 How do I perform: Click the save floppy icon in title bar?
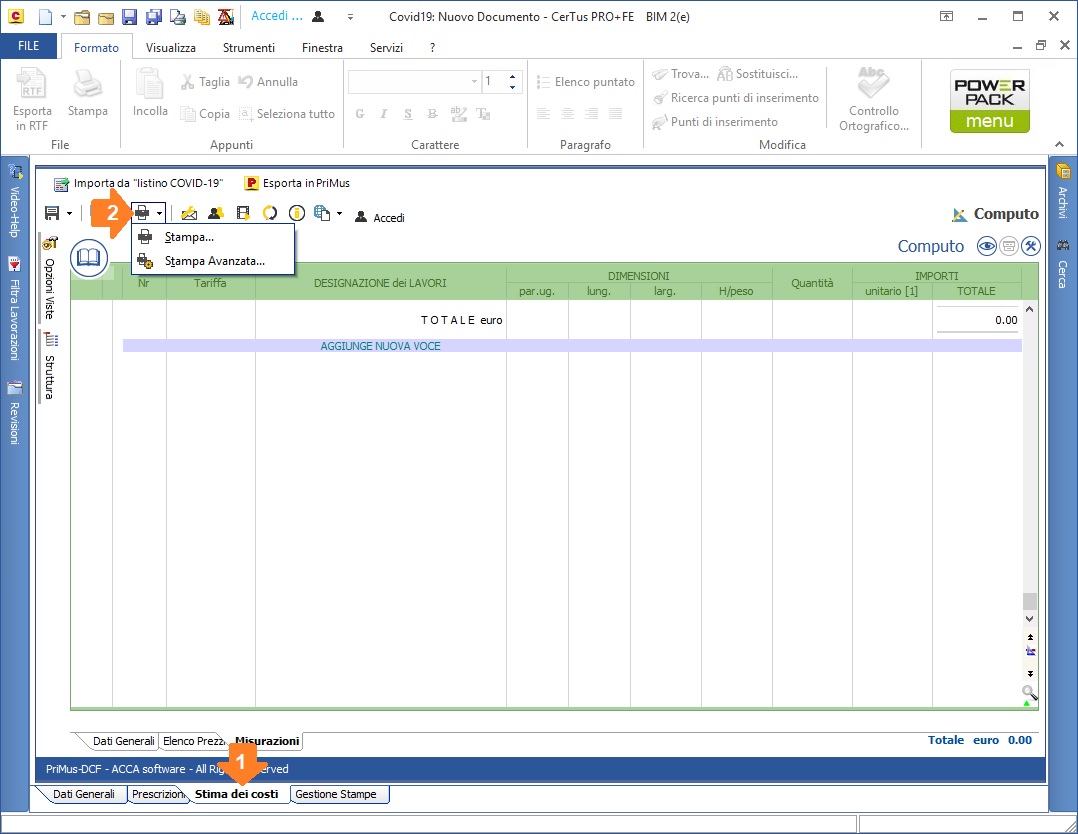click(129, 17)
